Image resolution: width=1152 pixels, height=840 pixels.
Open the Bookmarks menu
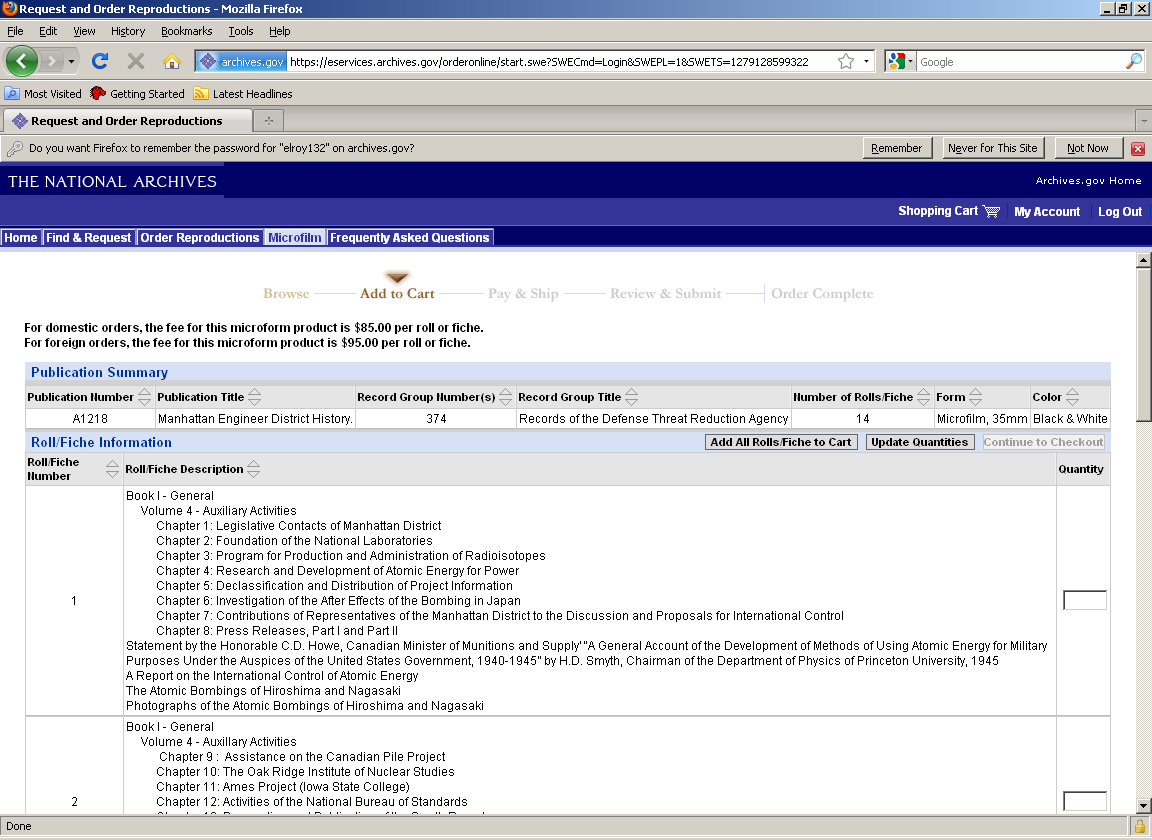(x=187, y=31)
